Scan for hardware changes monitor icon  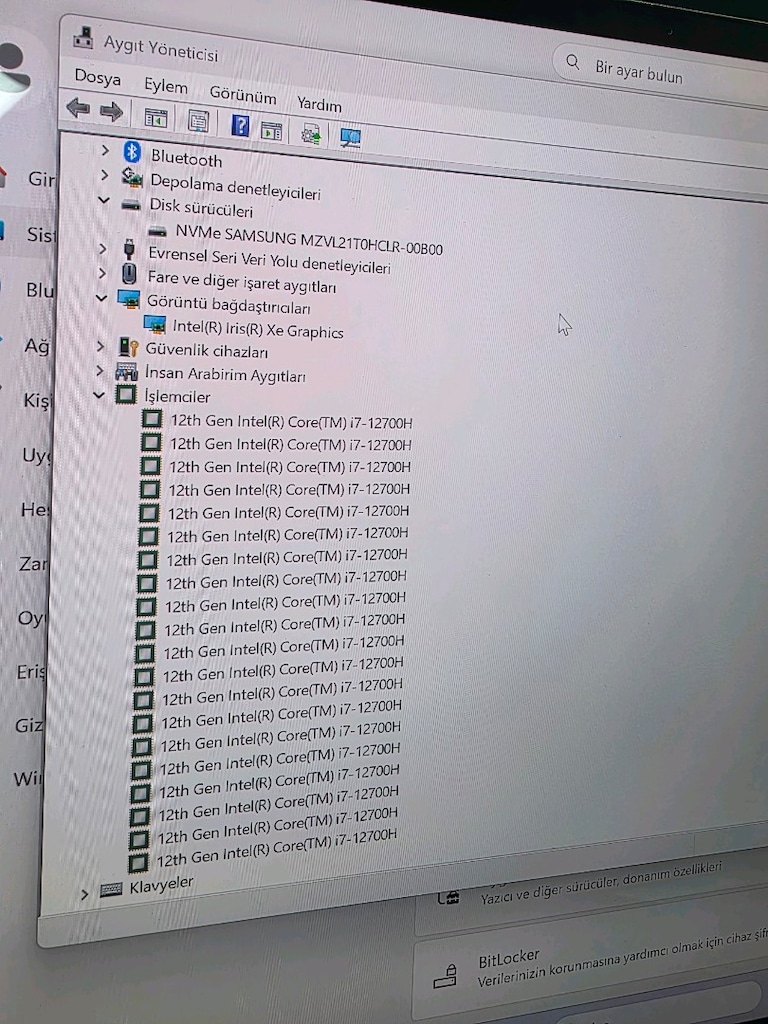tap(350, 136)
